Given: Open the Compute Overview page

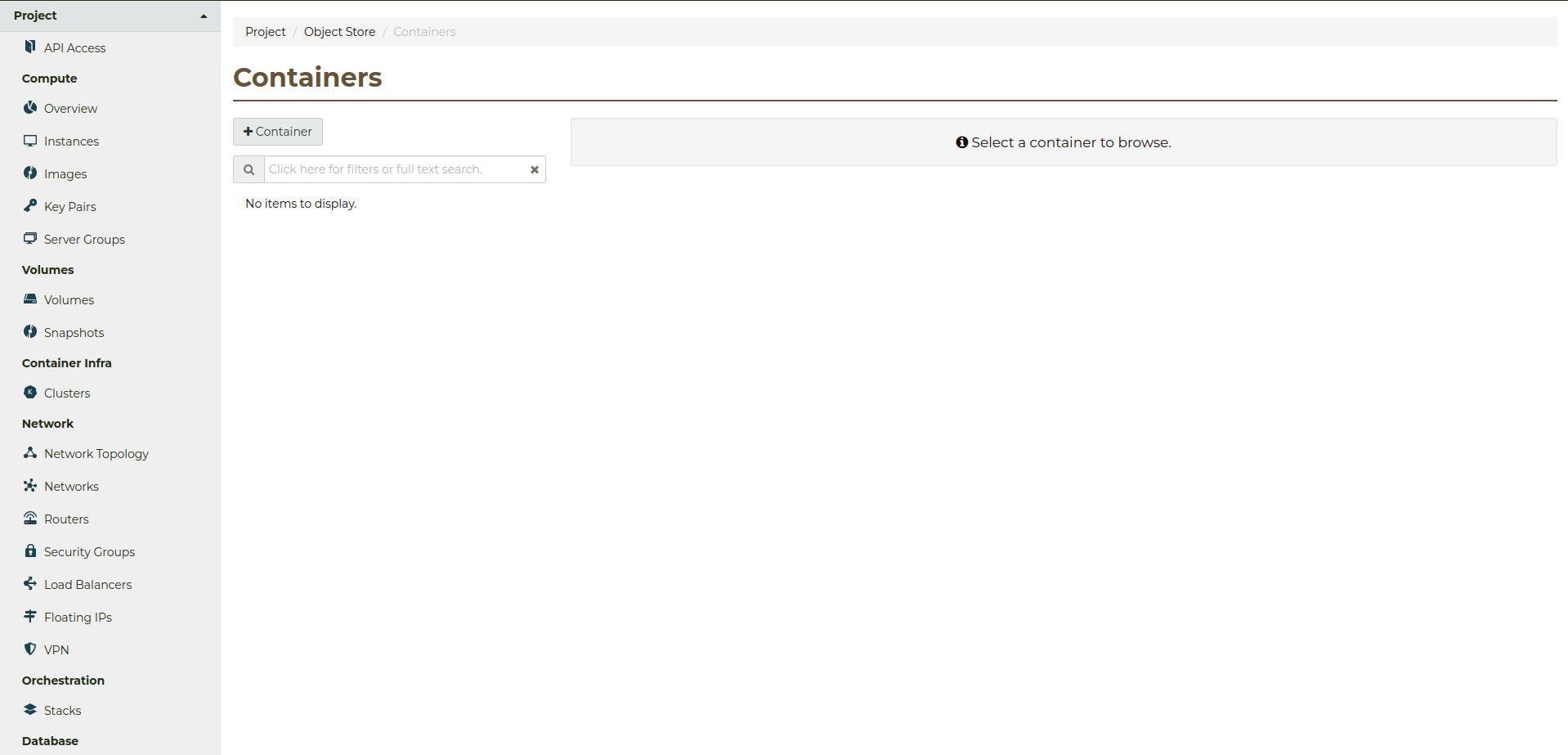Looking at the screenshot, I should pos(69,107).
